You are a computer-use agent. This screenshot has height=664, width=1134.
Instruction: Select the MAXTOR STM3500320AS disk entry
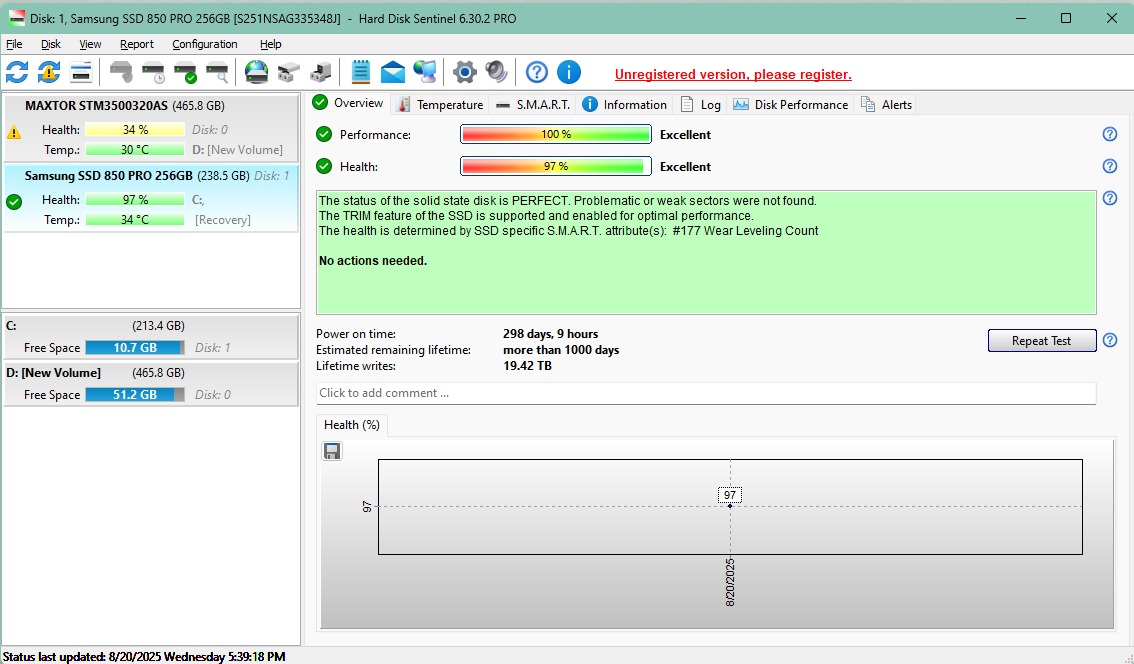coord(150,127)
